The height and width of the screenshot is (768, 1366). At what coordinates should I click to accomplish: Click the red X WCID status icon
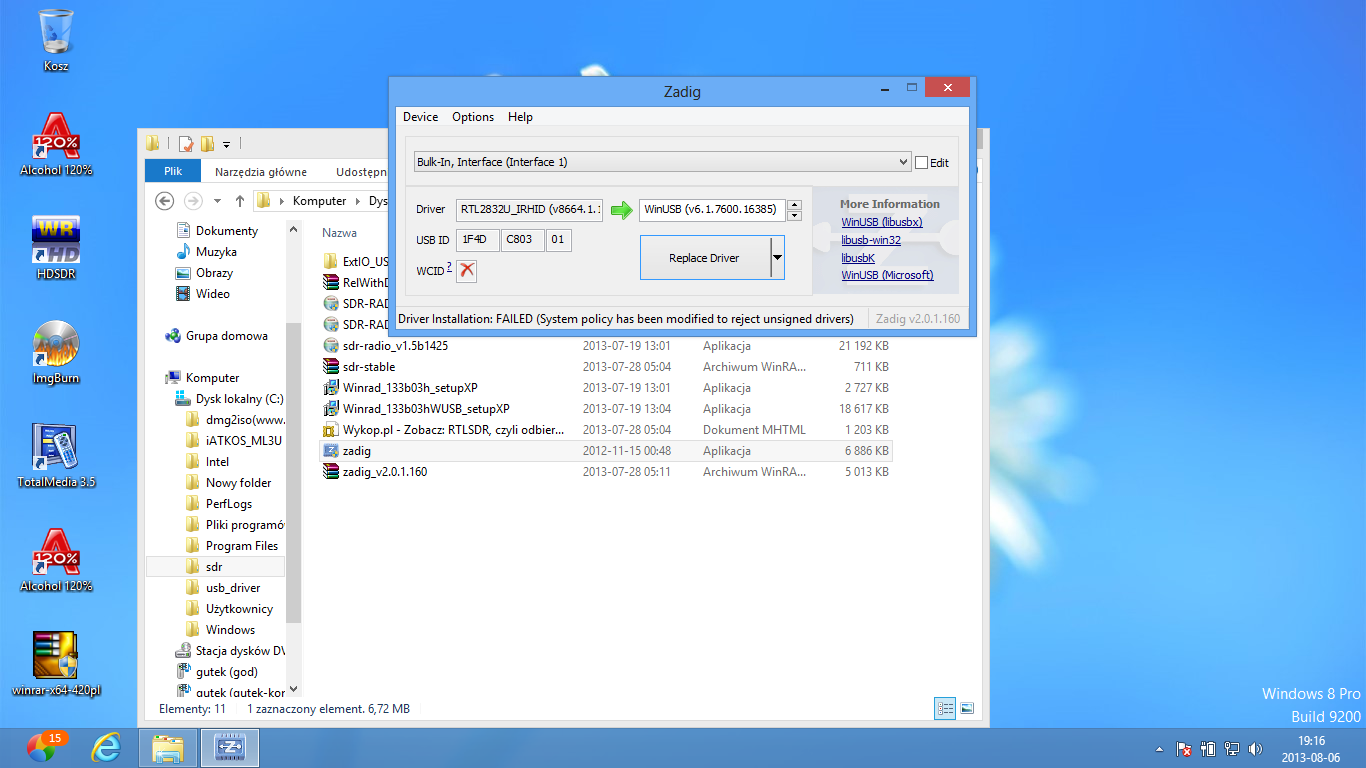tap(466, 271)
